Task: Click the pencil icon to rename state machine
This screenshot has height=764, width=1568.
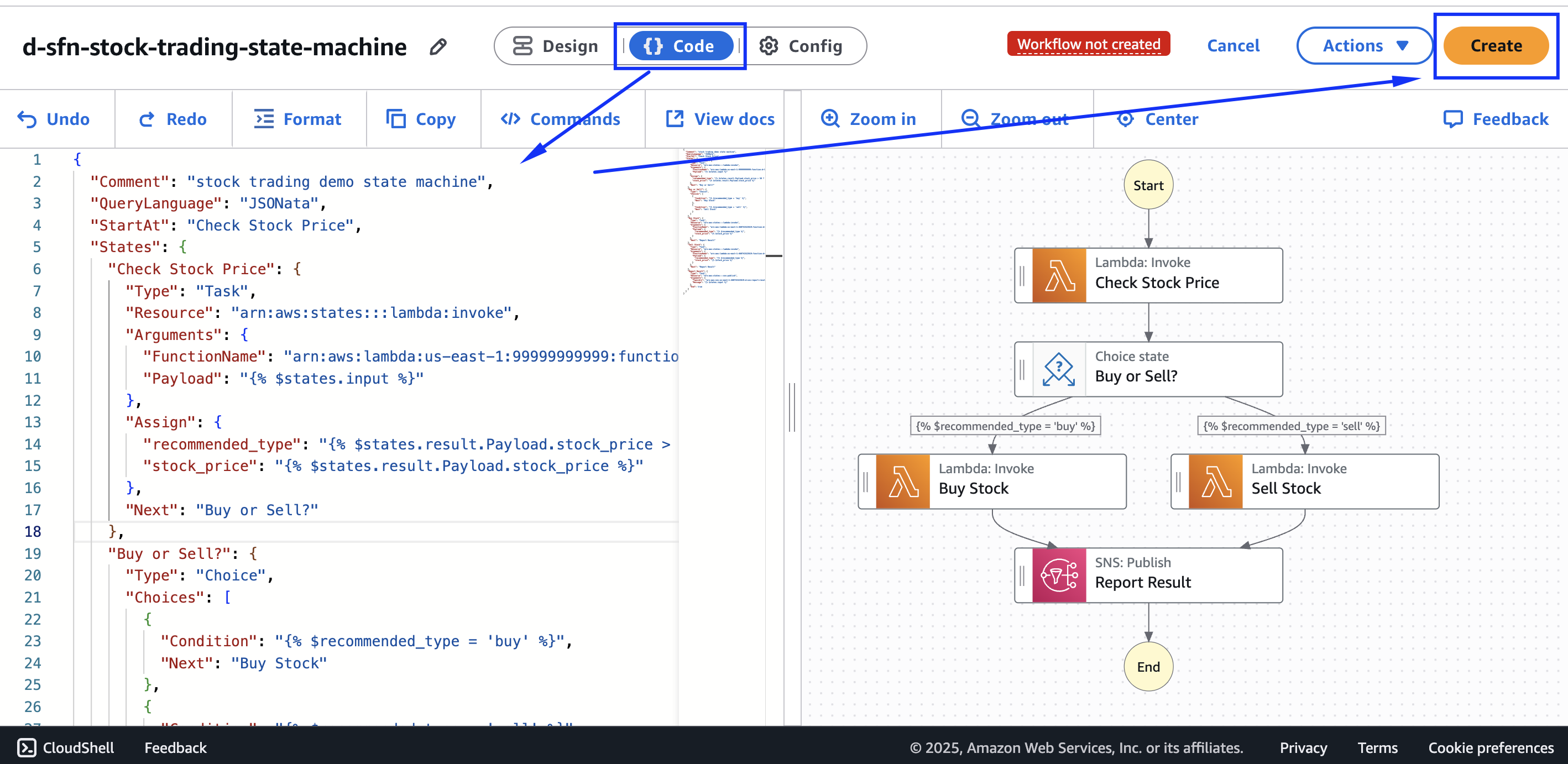Action: [x=438, y=47]
